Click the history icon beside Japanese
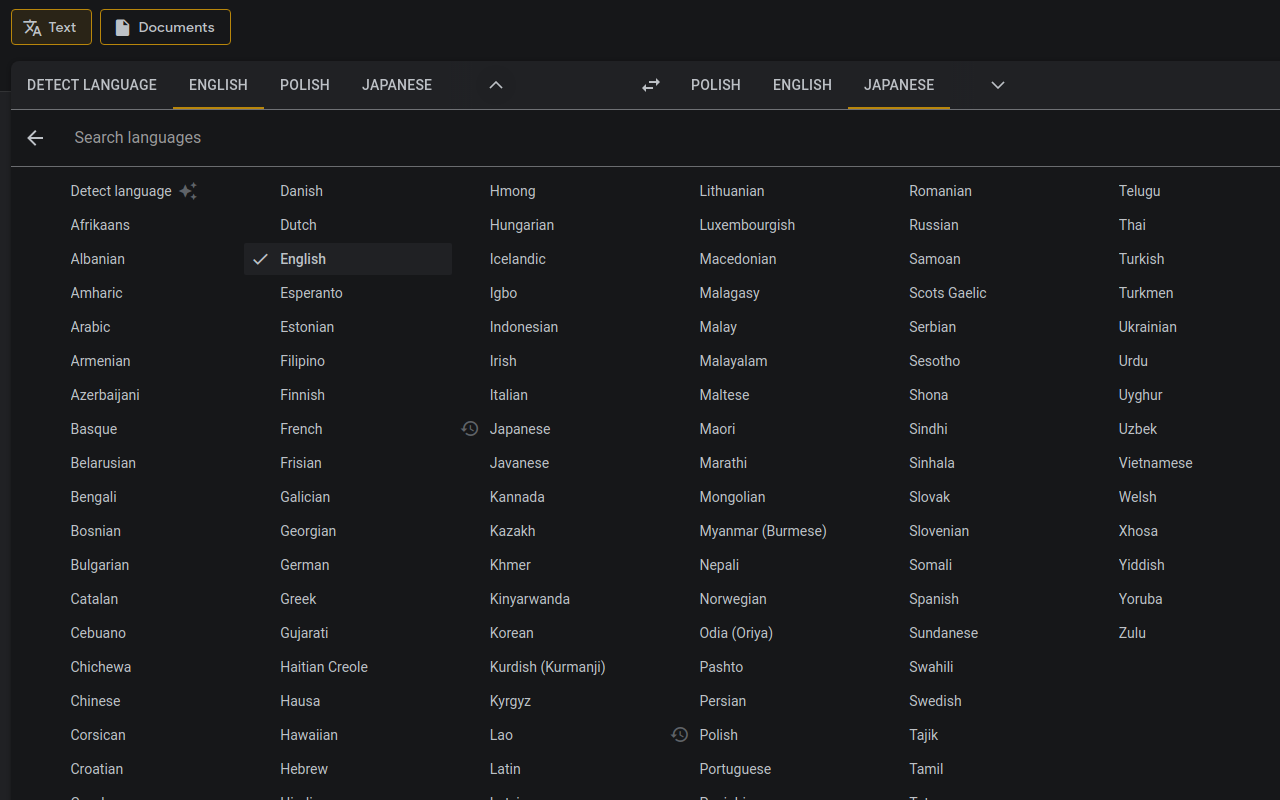1280x800 pixels. (x=470, y=429)
